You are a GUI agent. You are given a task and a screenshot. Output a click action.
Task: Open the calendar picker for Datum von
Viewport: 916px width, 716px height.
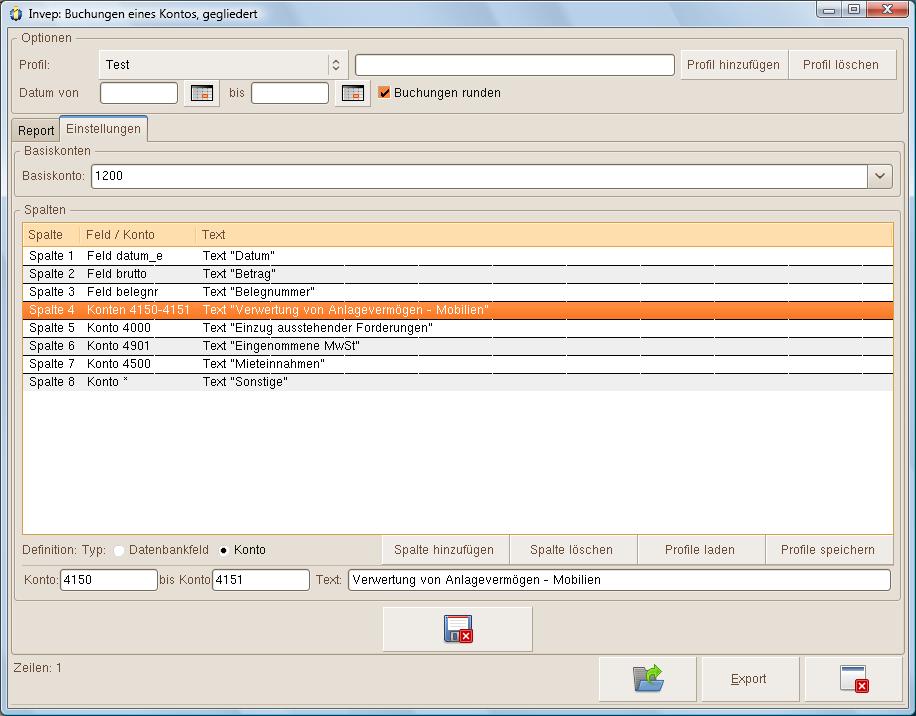pos(202,93)
